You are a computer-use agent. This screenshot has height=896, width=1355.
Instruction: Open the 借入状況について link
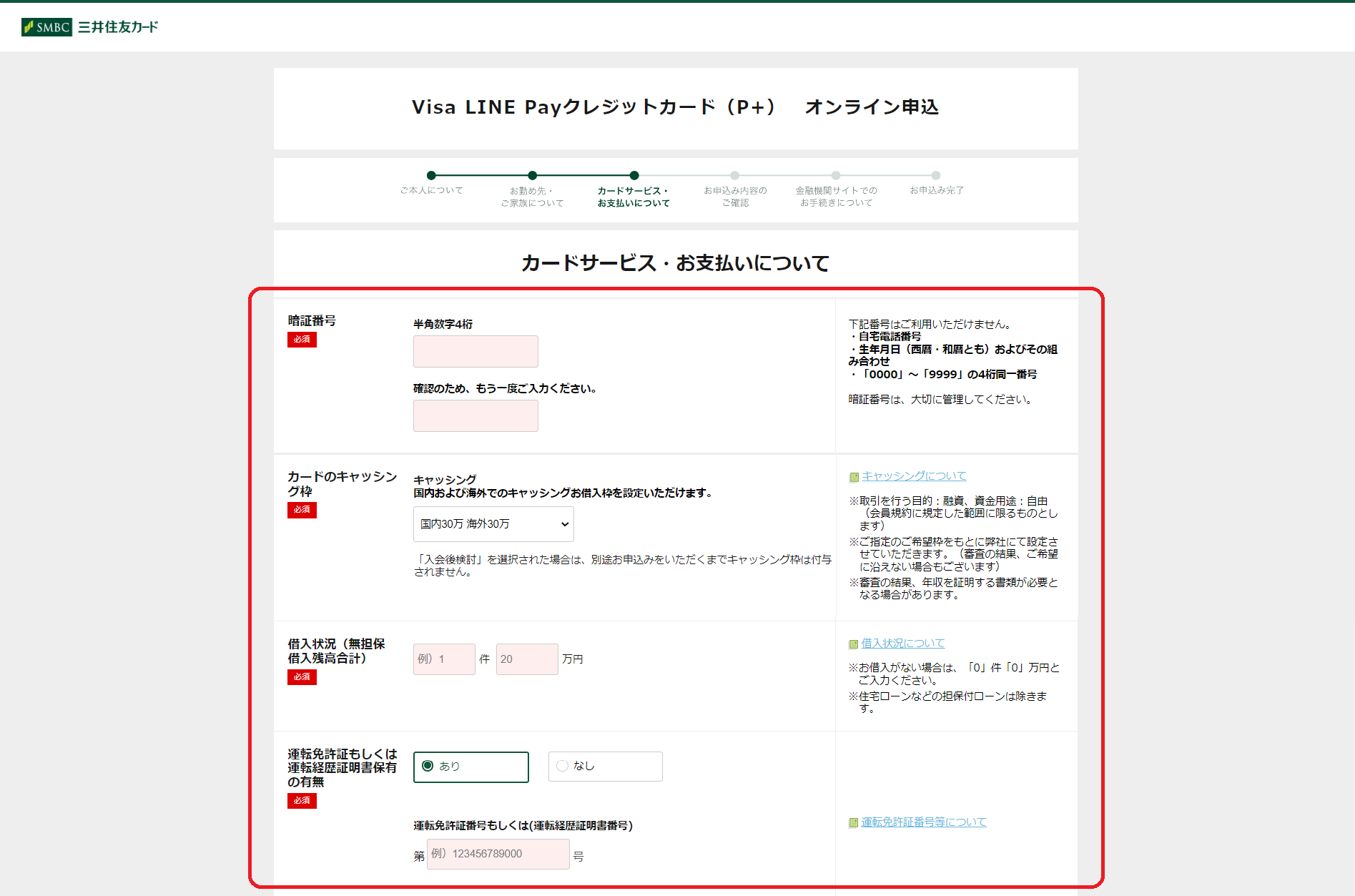click(x=903, y=644)
